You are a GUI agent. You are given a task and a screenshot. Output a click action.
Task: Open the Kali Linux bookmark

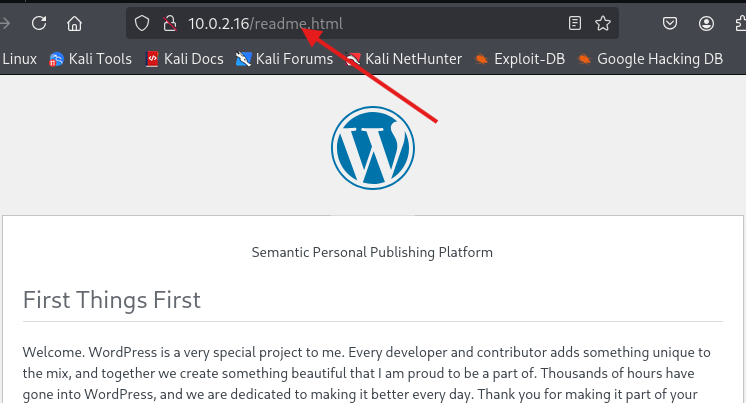tap(18, 59)
